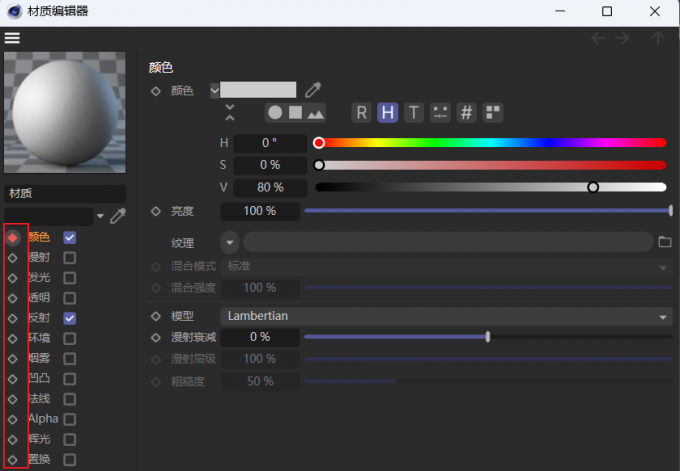680x471 pixels.
Task: Click the forward arrow navigation icon
Action: pyautogui.click(x=622, y=38)
